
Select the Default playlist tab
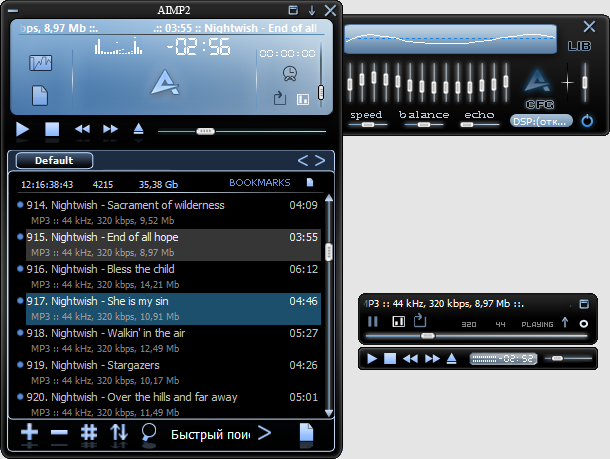click(x=54, y=161)
